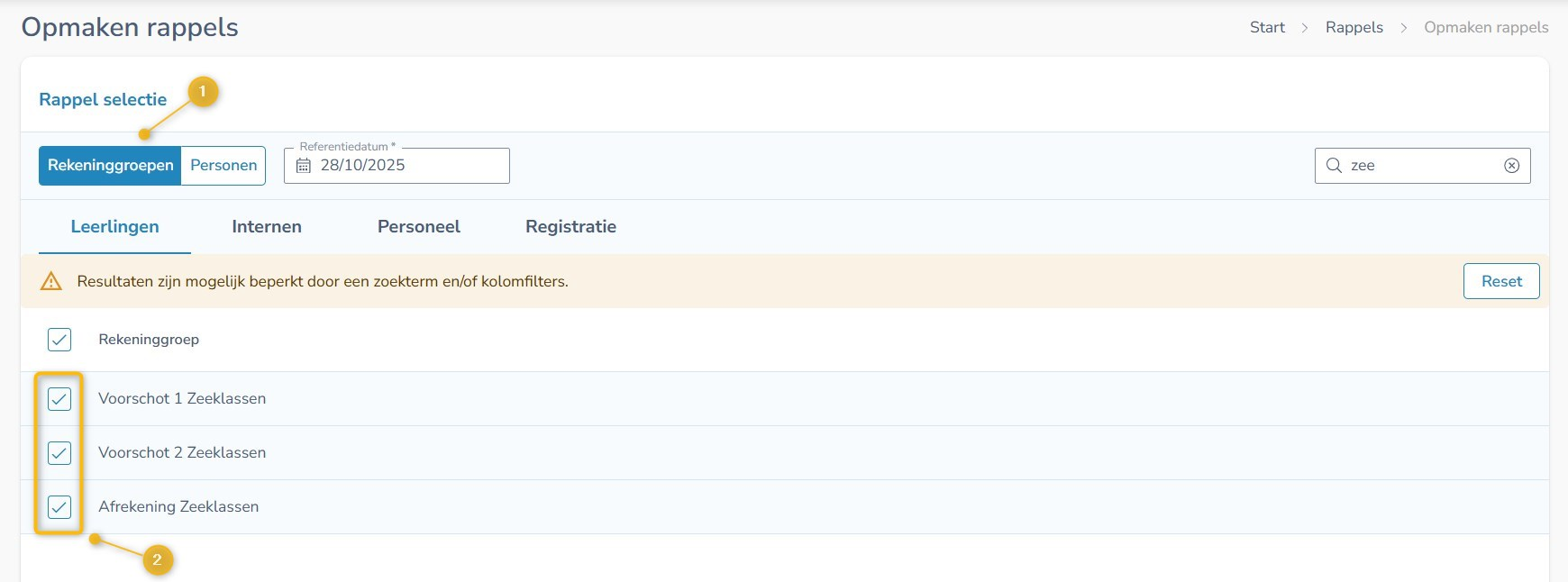Viewport: 1568px width, 582px height.
Task: Uncheck Voorschot 1 Zeeklassen checkbox
Action: pyautogui.click(x=59, y=399)
